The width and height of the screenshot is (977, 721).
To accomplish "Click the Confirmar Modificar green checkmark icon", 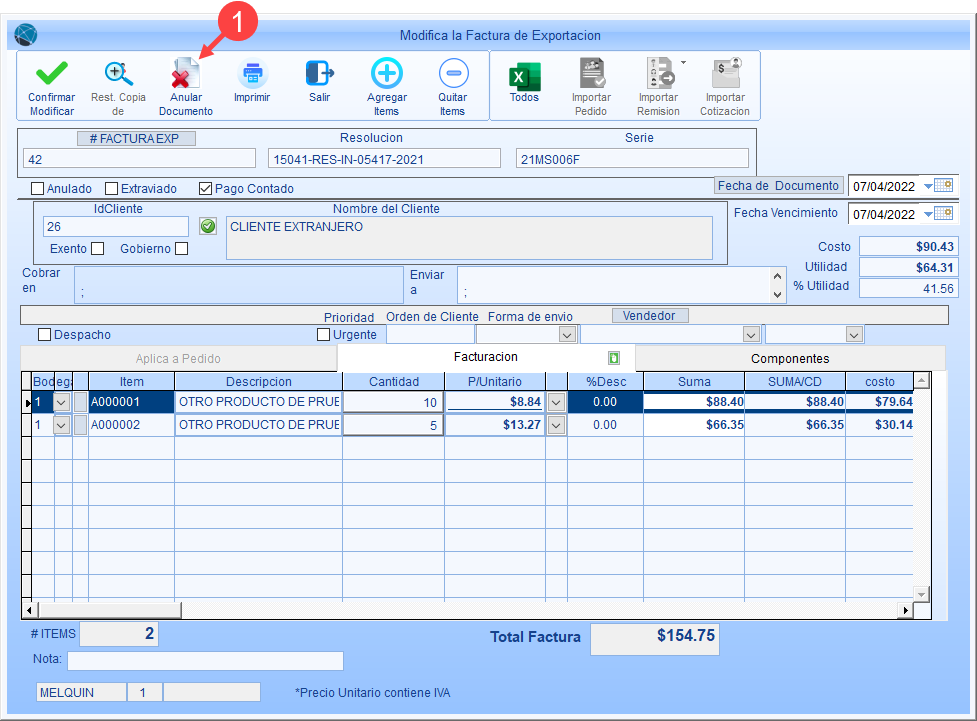I will point(52,74).
